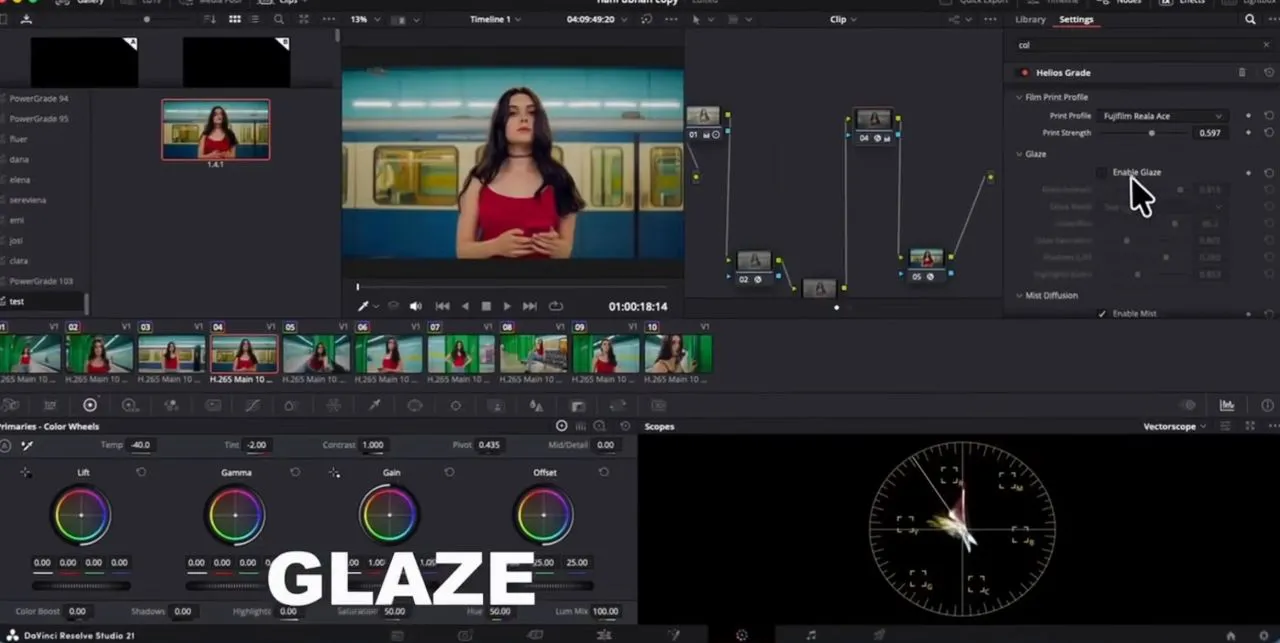Switch to the Library tab
The image size is (1280, 643).
[1030, 19]
